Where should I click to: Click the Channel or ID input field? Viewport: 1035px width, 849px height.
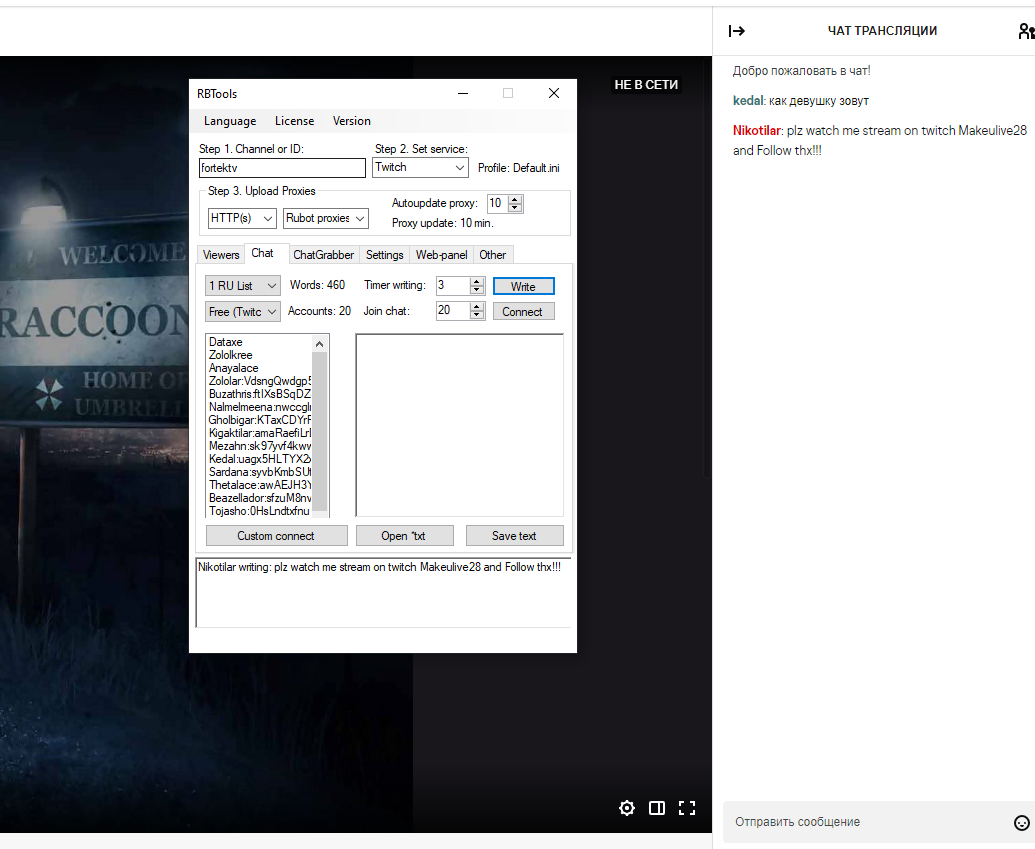[x=282, y=168]
